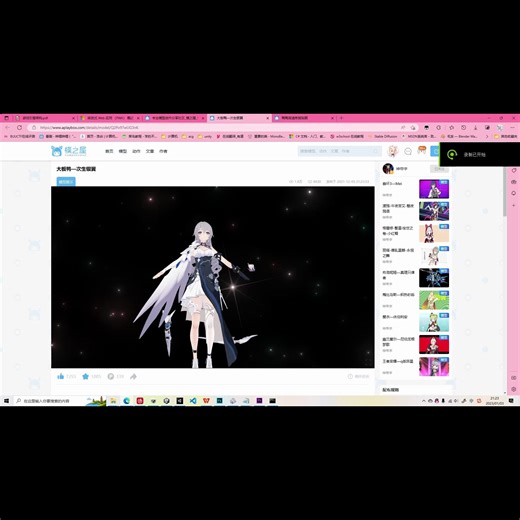Click the browser refresh button
520x520 pixels.
[19, 127]
